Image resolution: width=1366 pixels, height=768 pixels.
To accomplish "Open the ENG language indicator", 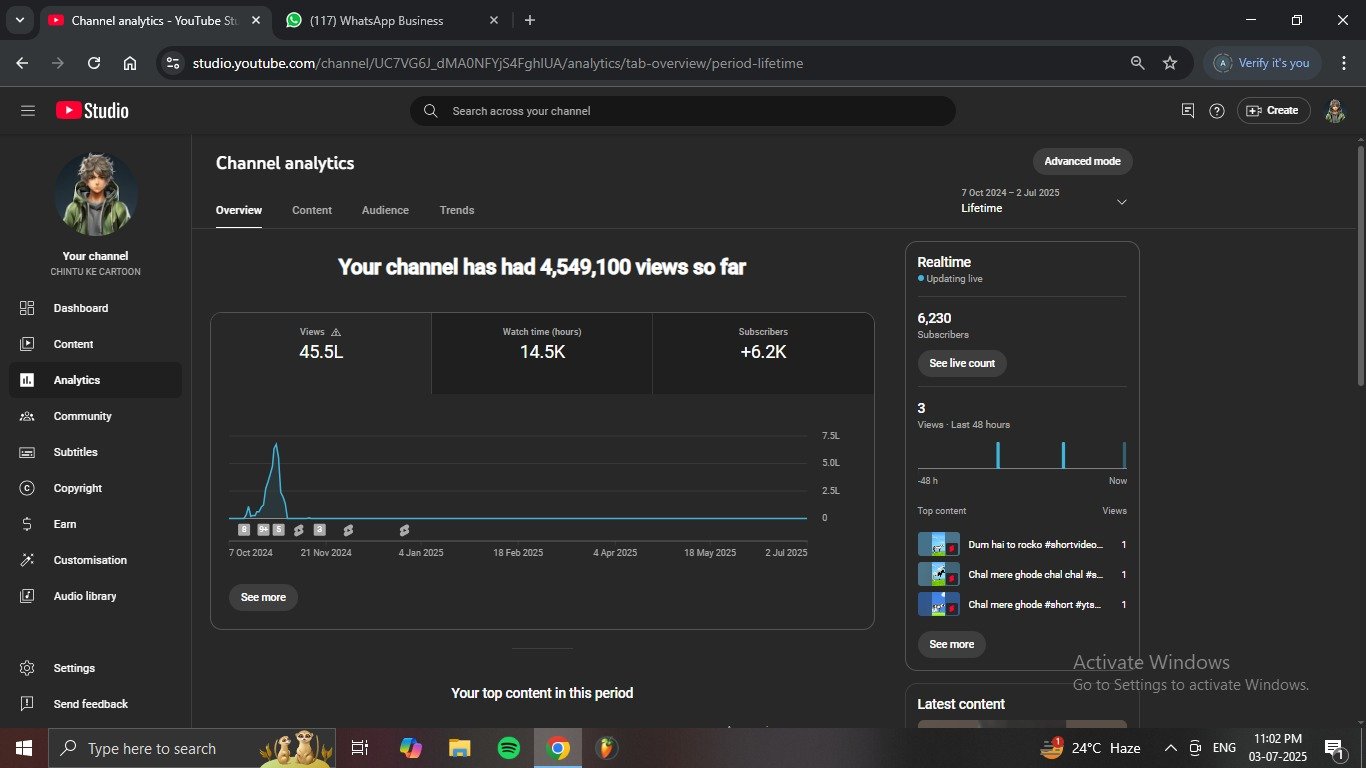I will [1224, 748].
